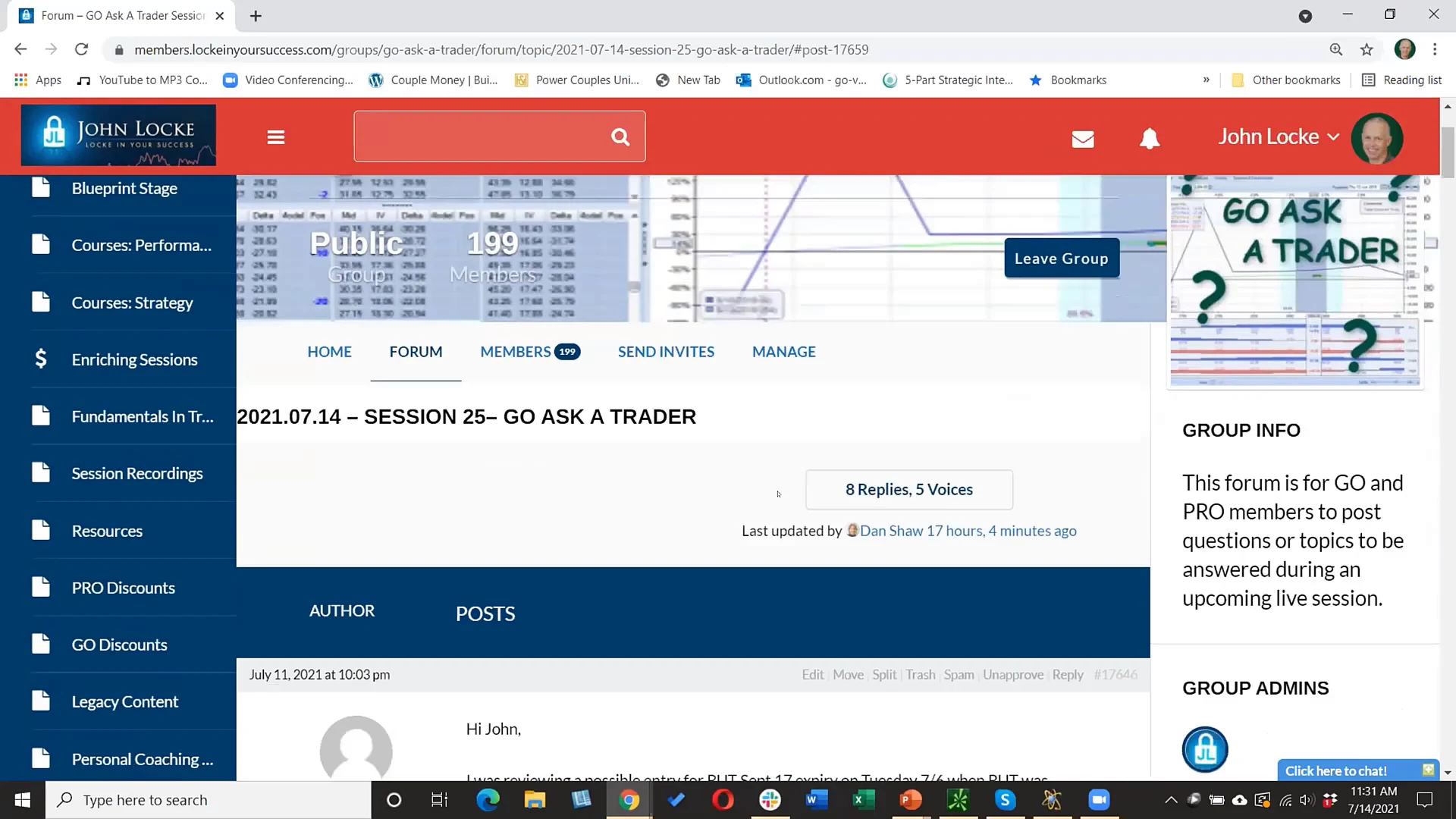Click the John Locke profile avatar in the header
This screenshot has width=1456, height=819.
(1377, 138)
